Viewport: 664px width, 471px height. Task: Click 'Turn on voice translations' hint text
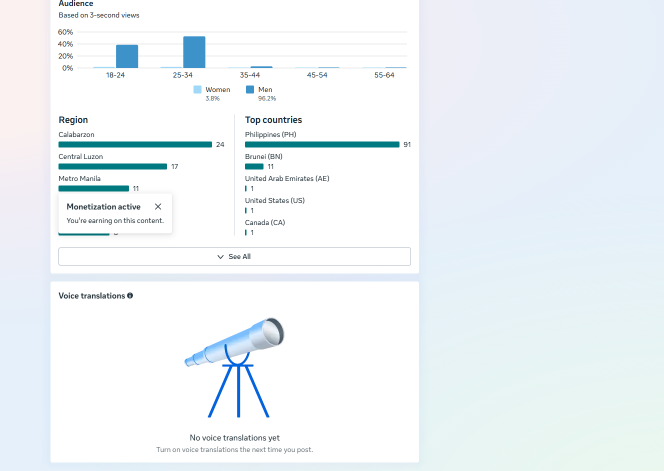click(x=234, y=449)
